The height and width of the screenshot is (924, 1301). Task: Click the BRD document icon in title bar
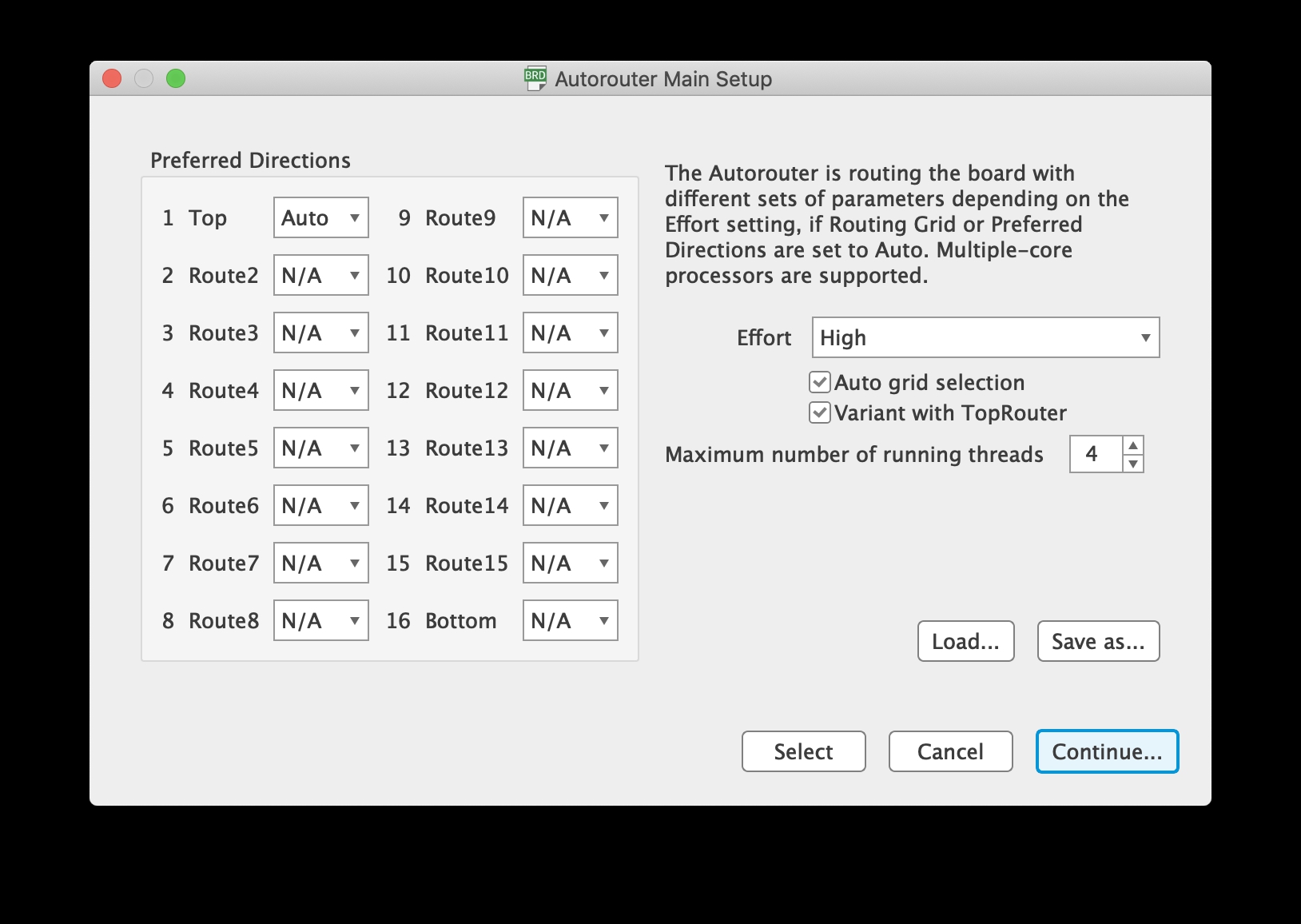tap(535, 78)
